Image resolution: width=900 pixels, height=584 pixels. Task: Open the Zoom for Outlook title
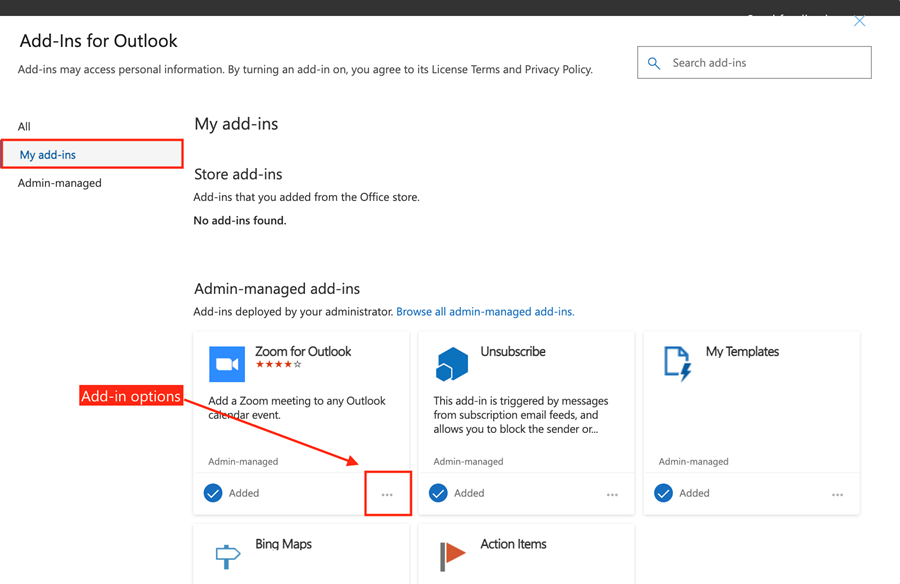[x=303, y=351]
